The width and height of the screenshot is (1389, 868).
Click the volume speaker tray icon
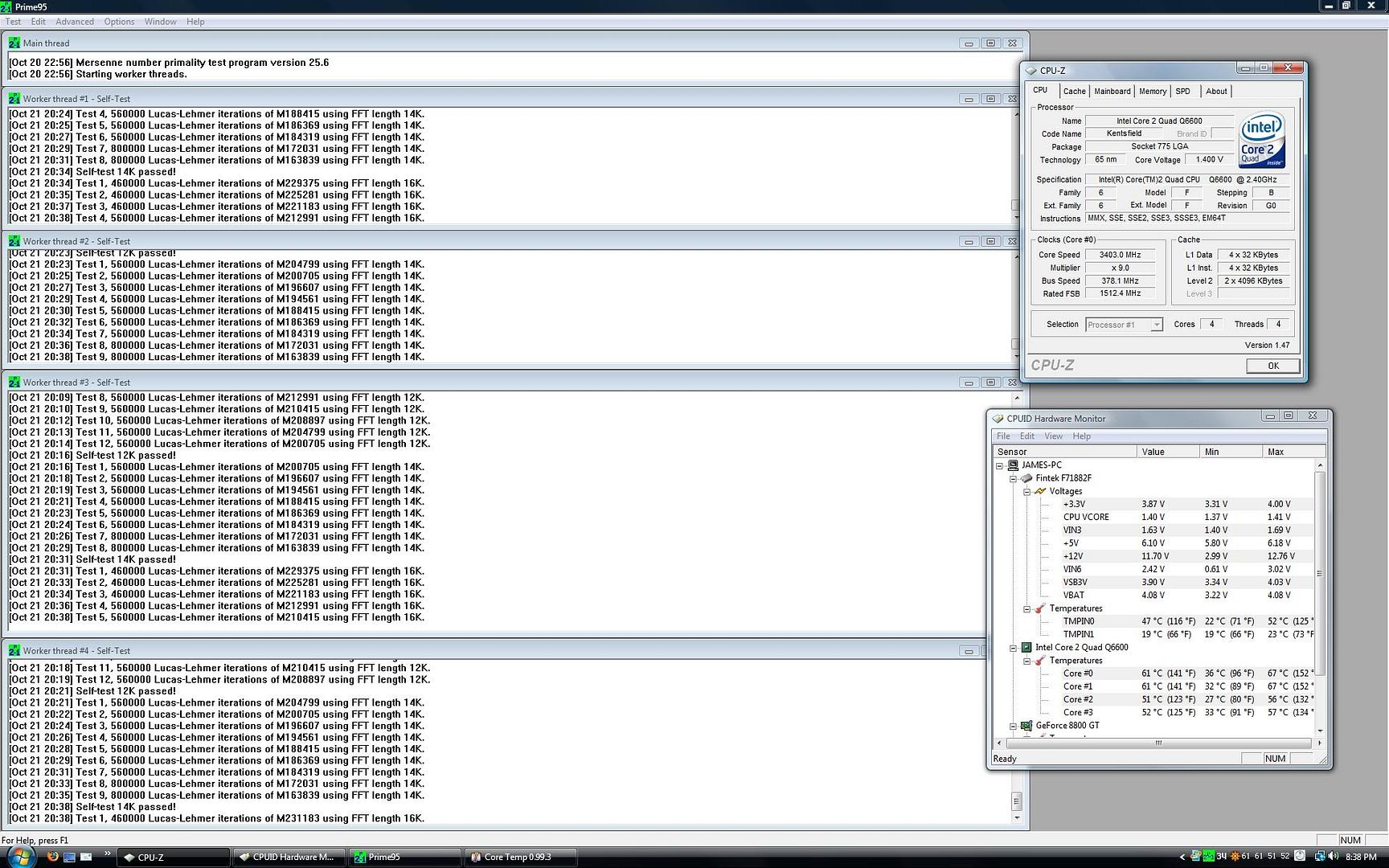tap(1334, 857)
